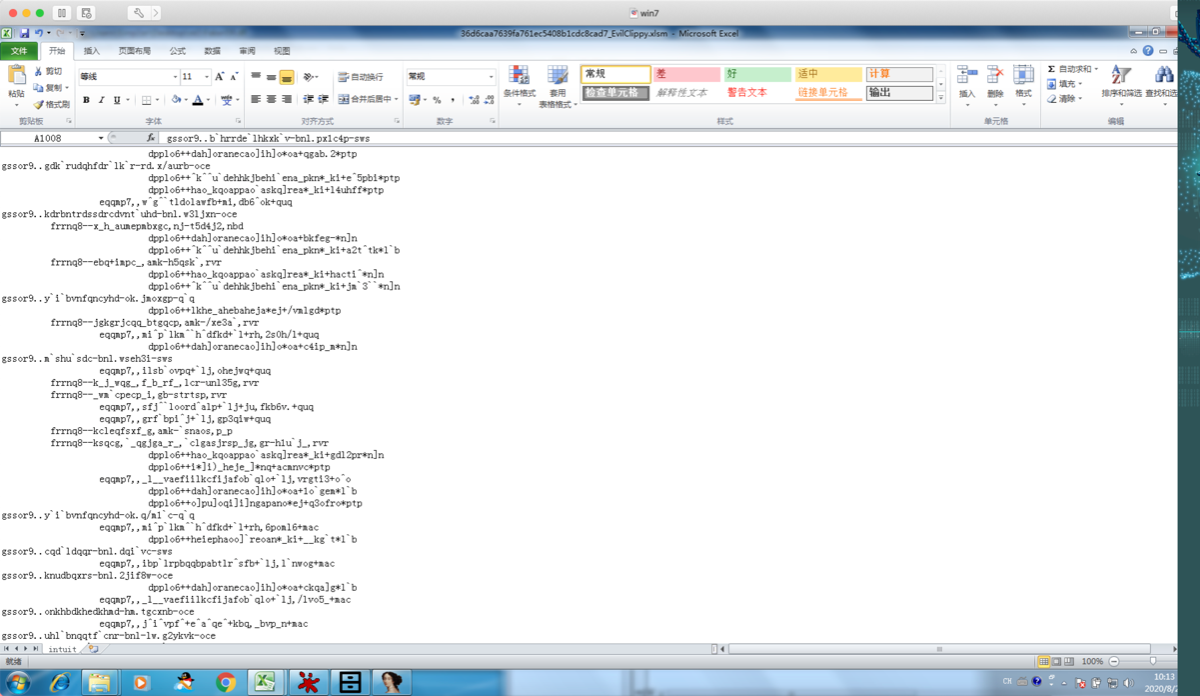The image size is (1200, 696).
Task: Align text right
Action: click(x=286, y=100)
